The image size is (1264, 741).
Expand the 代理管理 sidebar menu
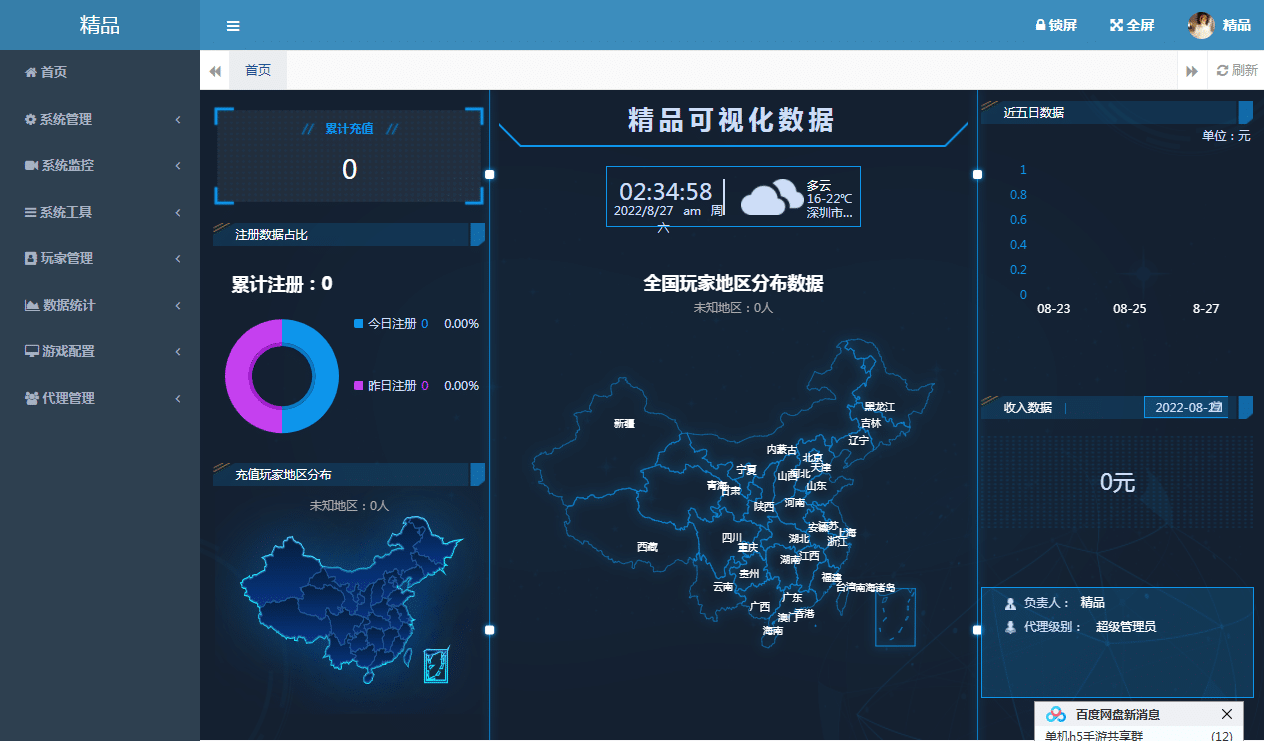pos(100,398)
